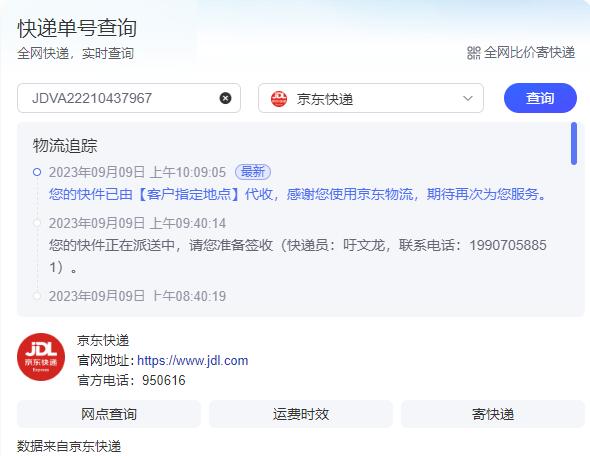Image resolution: width=590 pixels, height=456 pixels.
Task: Expand the 京东快递 courier dropdown arrow
Action: click(468, 98)
